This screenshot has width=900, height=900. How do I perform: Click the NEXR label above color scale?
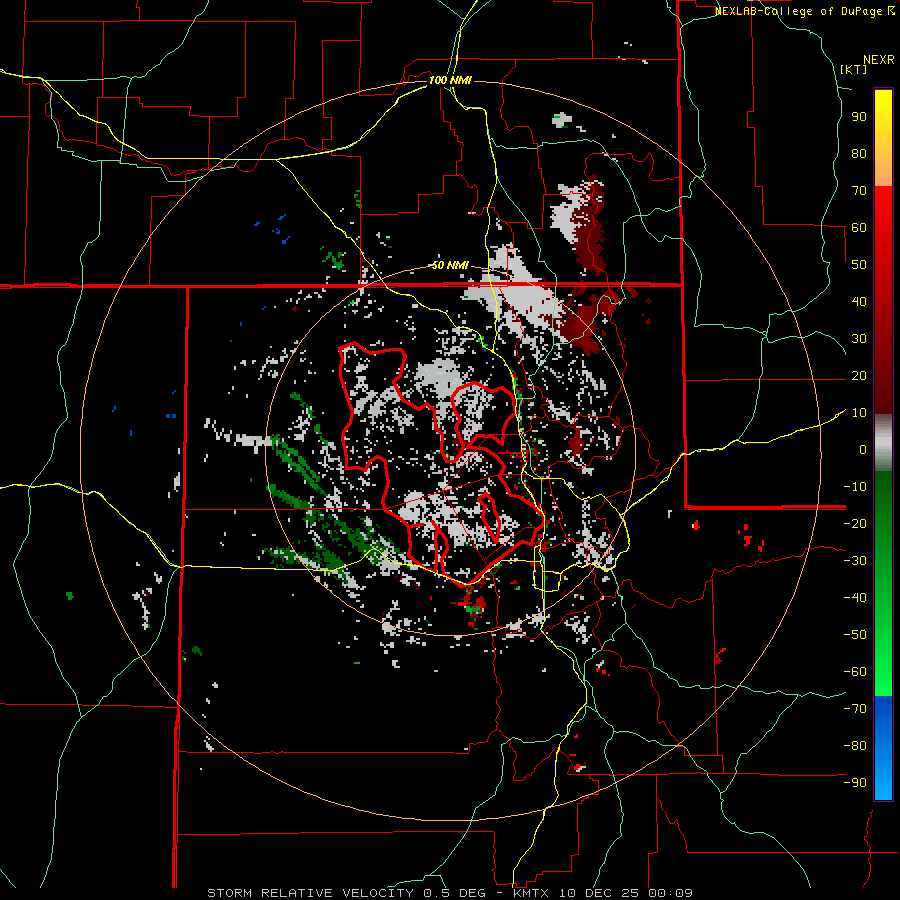(x=879, y=60)
